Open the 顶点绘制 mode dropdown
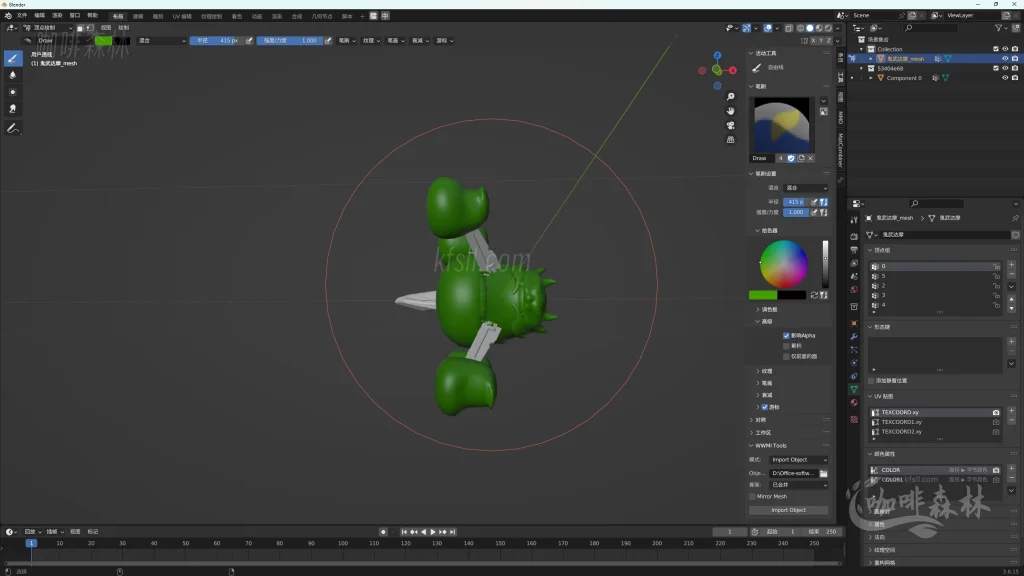Screen dimensions: 1024x576 pyautogui.click(x=47, y=28)
